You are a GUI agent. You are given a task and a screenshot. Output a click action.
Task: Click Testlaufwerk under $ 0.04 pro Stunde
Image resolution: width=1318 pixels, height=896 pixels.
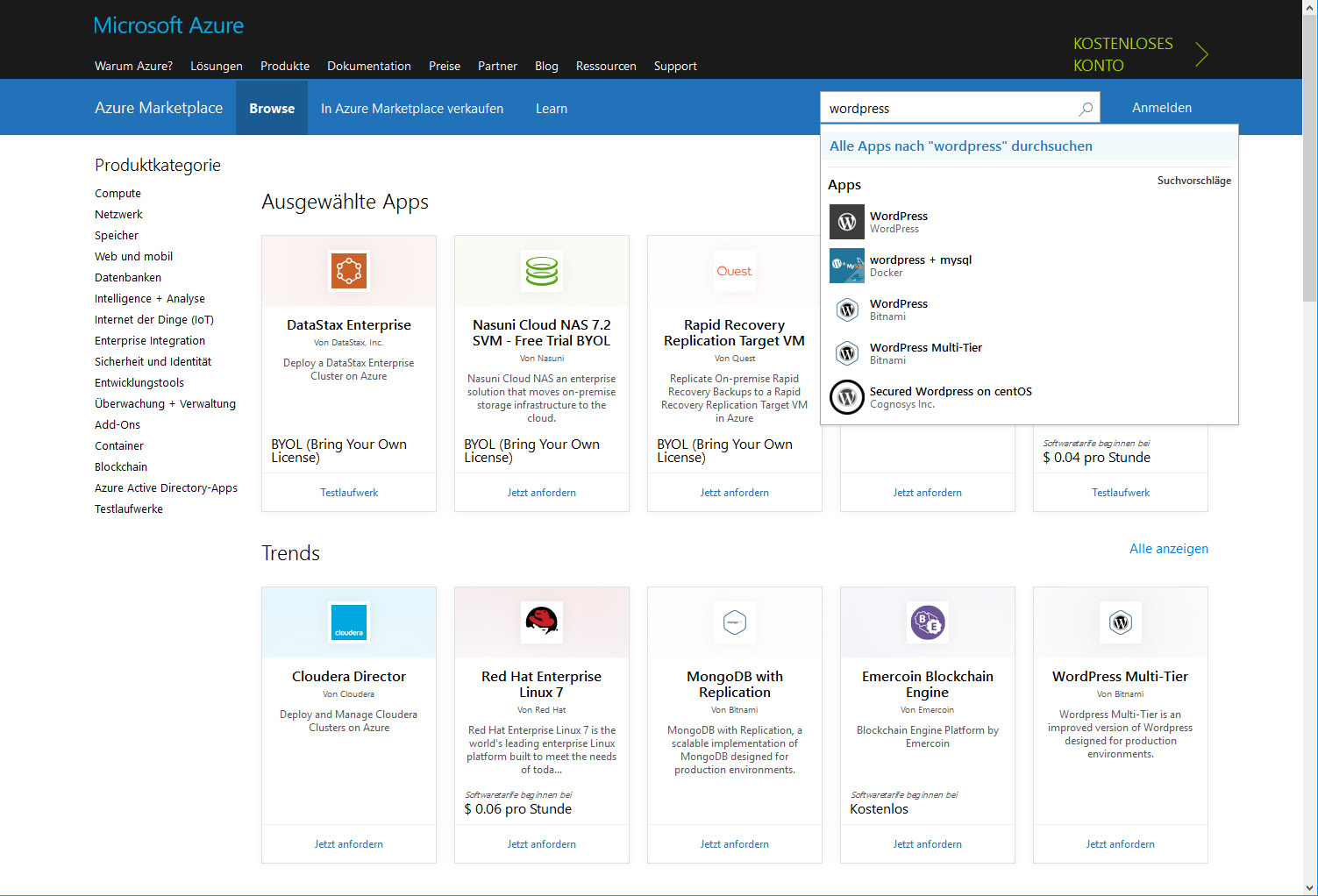click(x=1121, y=493)
